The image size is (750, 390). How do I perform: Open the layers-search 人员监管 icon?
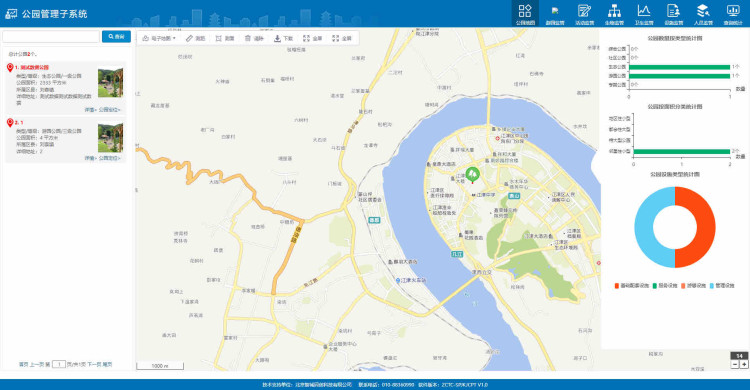703,13
